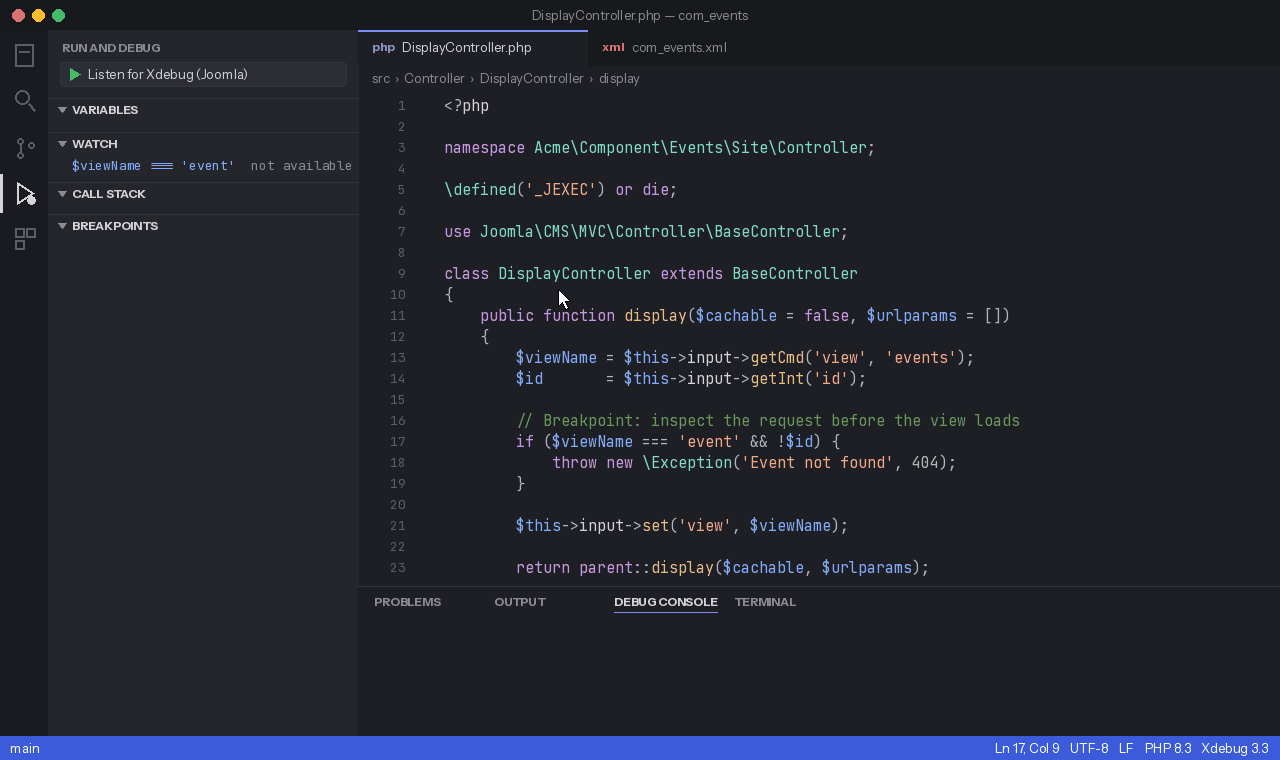1280x760 pixels.
Task: Select the DEBUG CONSOLE panel tab
Action: [x=666, y=602]
